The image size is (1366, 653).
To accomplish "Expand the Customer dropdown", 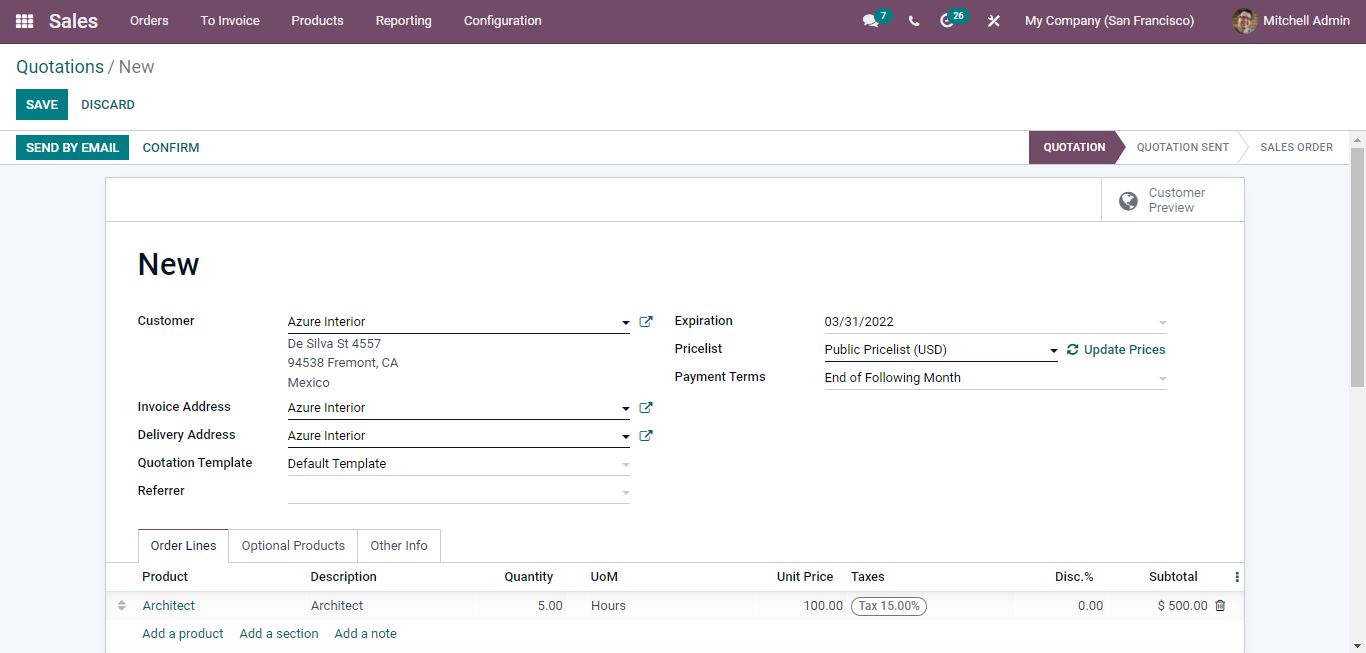I will 626,323.
